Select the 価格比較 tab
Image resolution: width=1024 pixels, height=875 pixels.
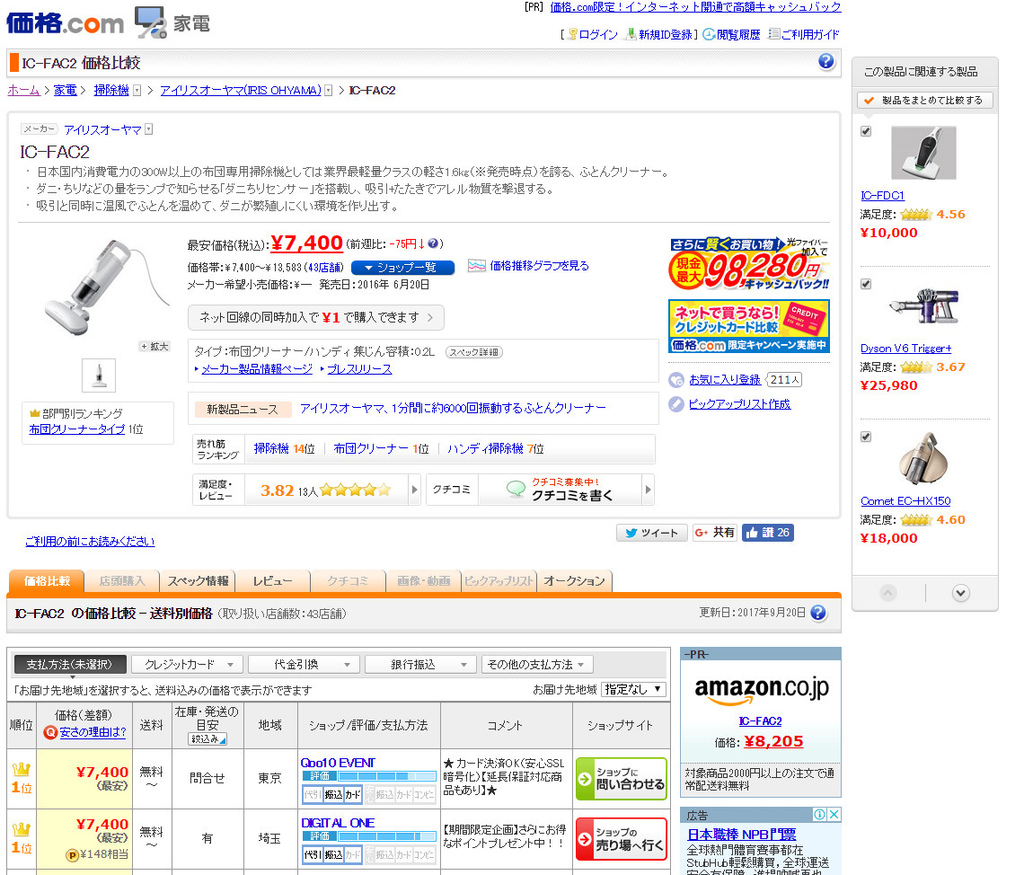pyautogui.click(x=46, y=581)
